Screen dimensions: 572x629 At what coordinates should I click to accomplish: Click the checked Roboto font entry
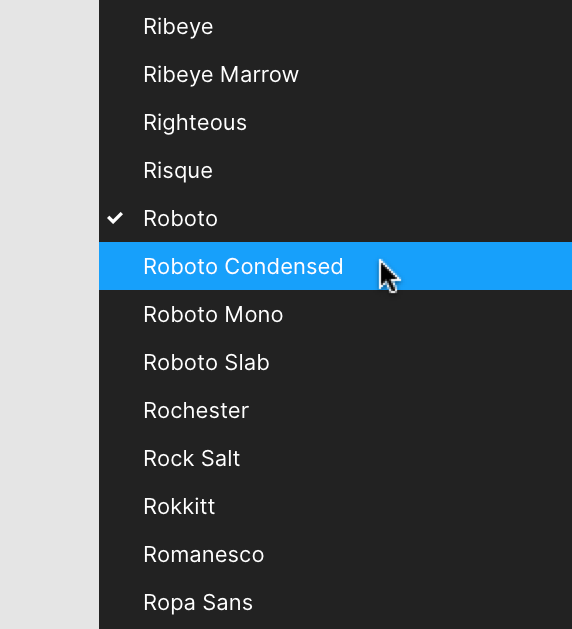pyautogui.click(x=335, y=218)
